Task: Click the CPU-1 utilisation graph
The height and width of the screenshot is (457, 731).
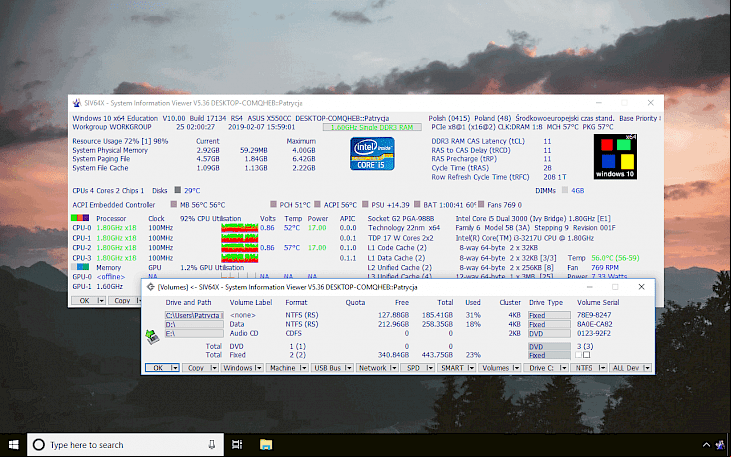Action: 240,238
